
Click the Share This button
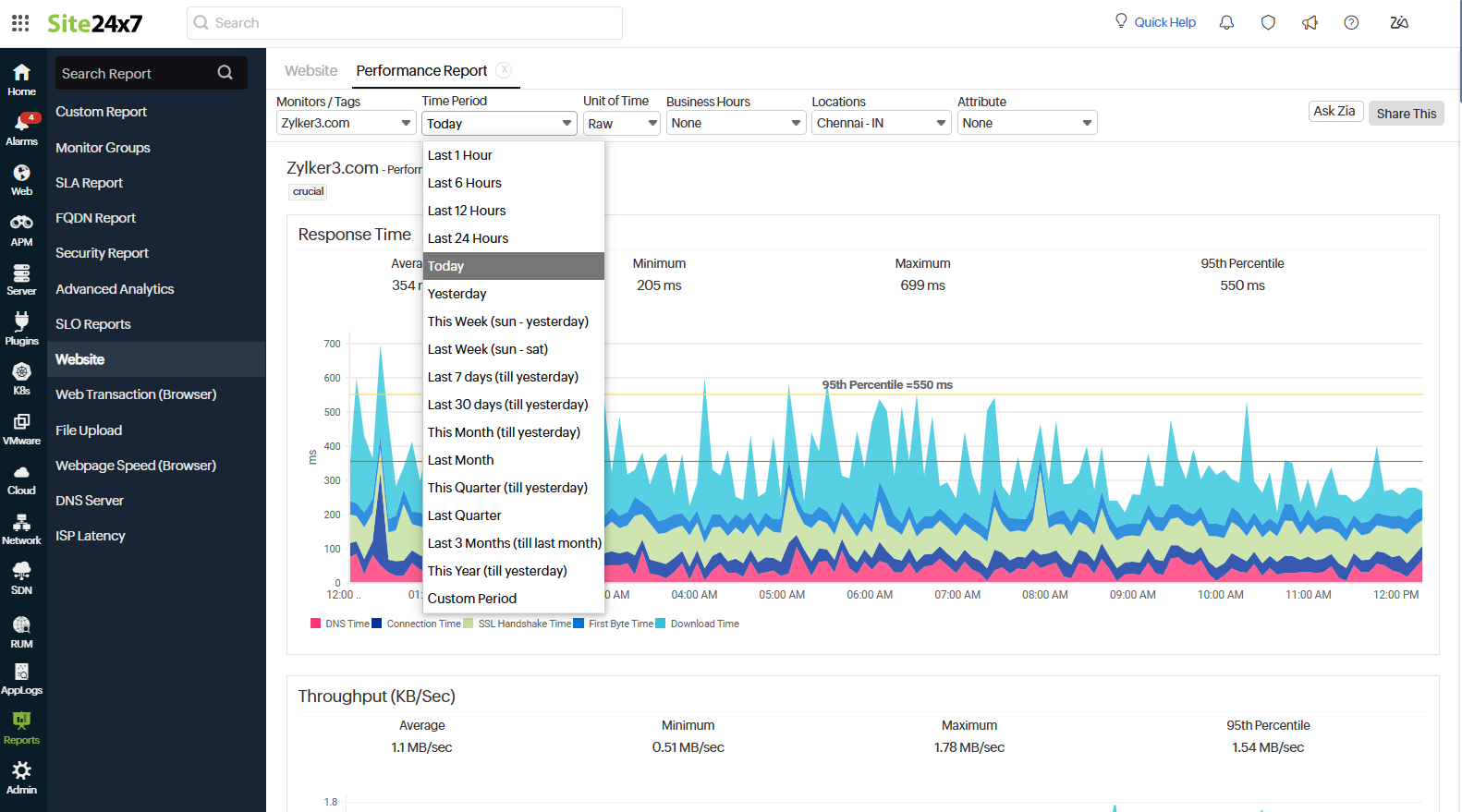tap(1407, 114)
